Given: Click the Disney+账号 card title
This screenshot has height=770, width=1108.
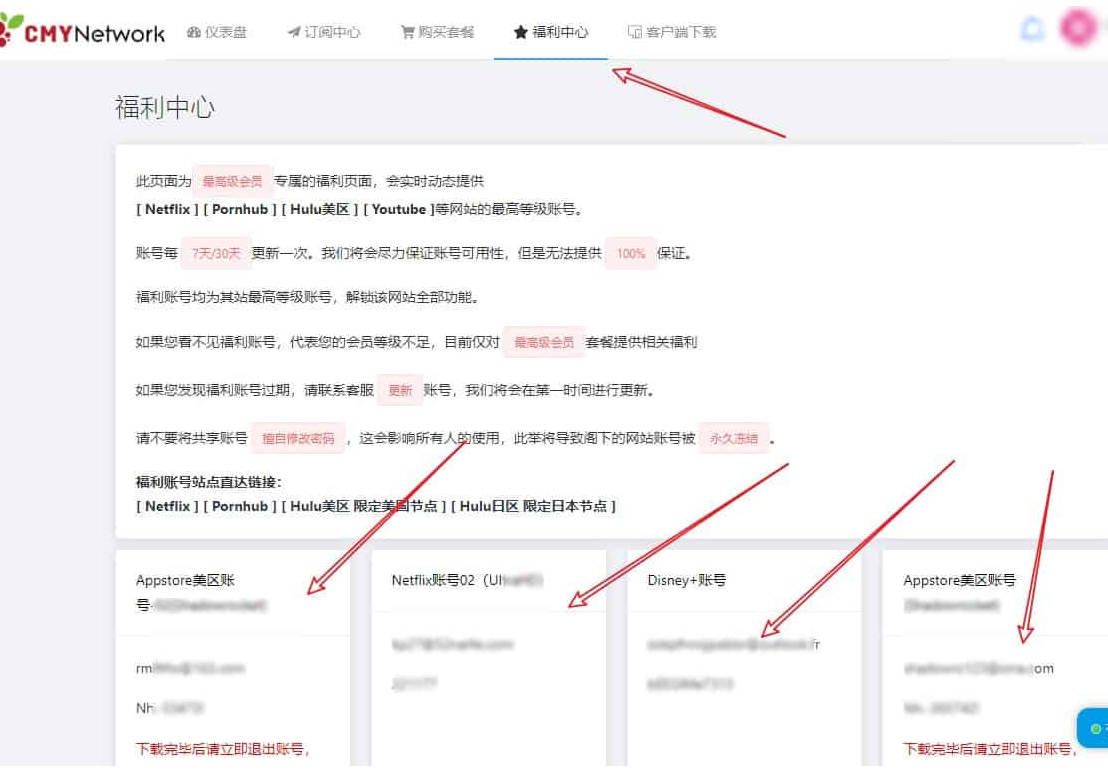Looking at the screenshot, I should (x=687, y=581).
